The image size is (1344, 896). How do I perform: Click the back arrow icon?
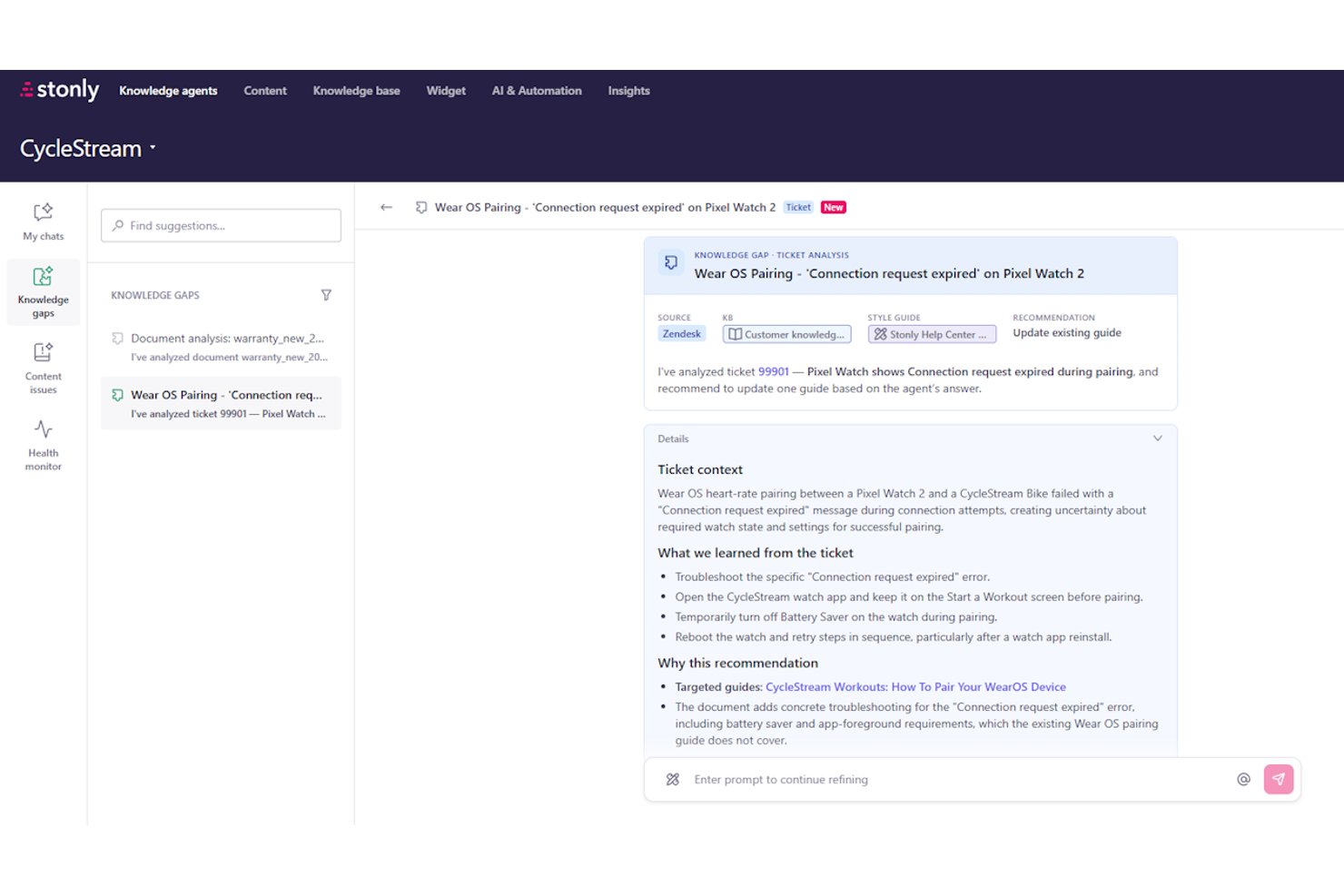point(386,207)
